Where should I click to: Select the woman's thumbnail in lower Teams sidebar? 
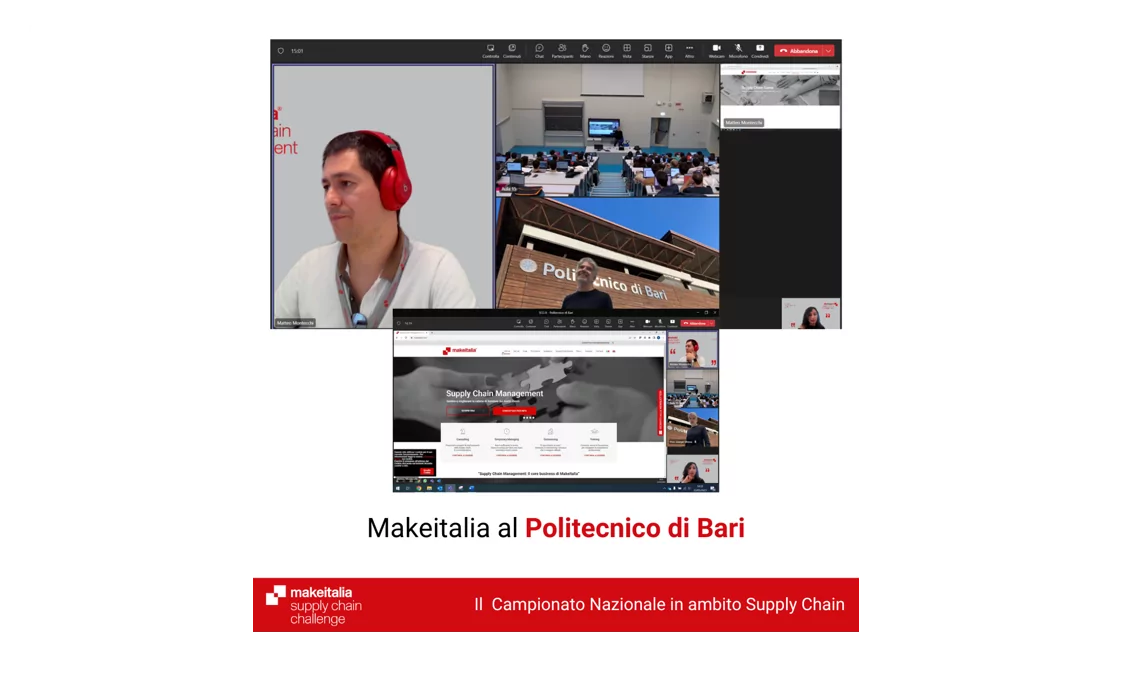coord(692,468)
